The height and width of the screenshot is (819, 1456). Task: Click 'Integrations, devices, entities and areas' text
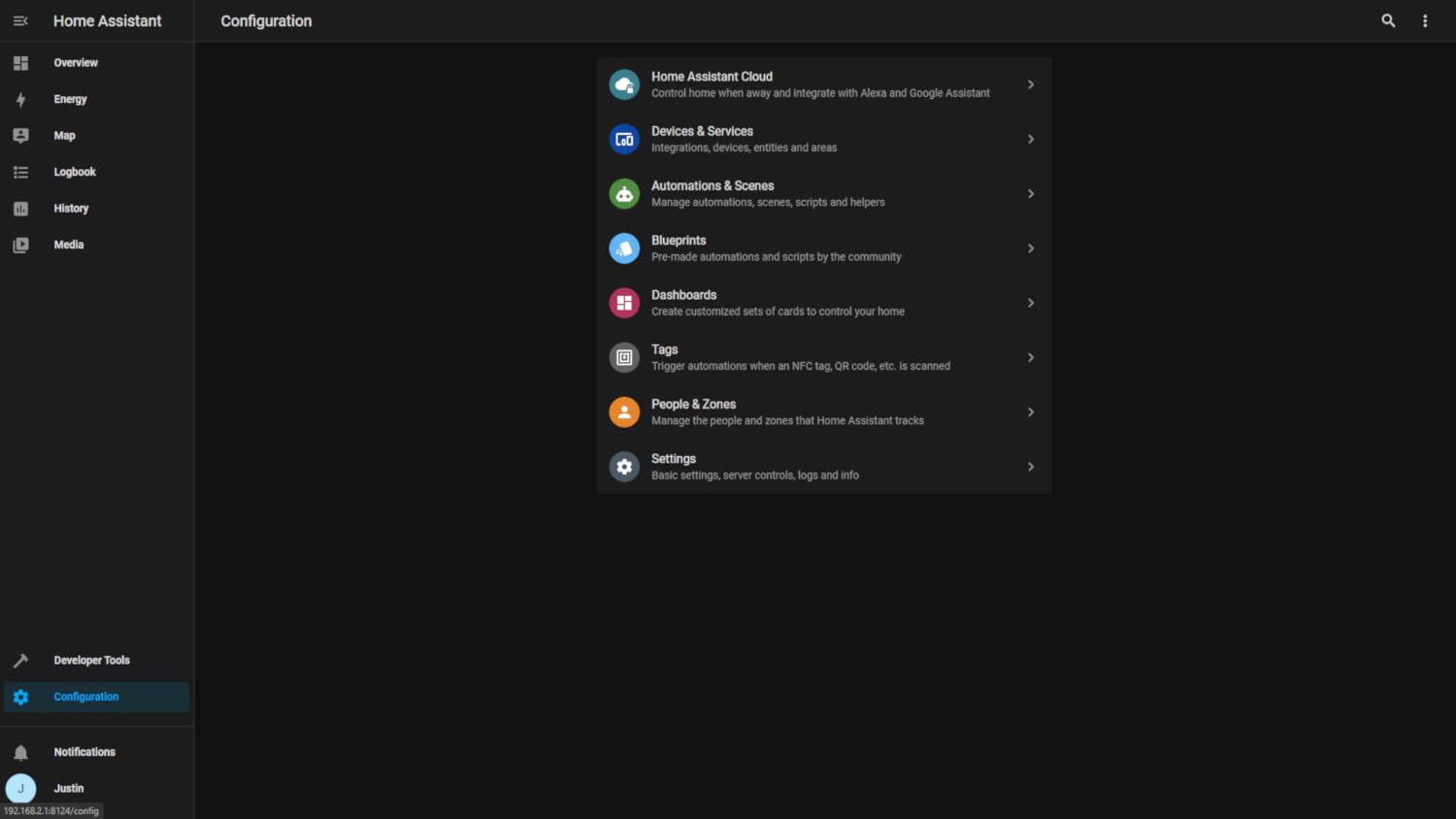[744, 147]
